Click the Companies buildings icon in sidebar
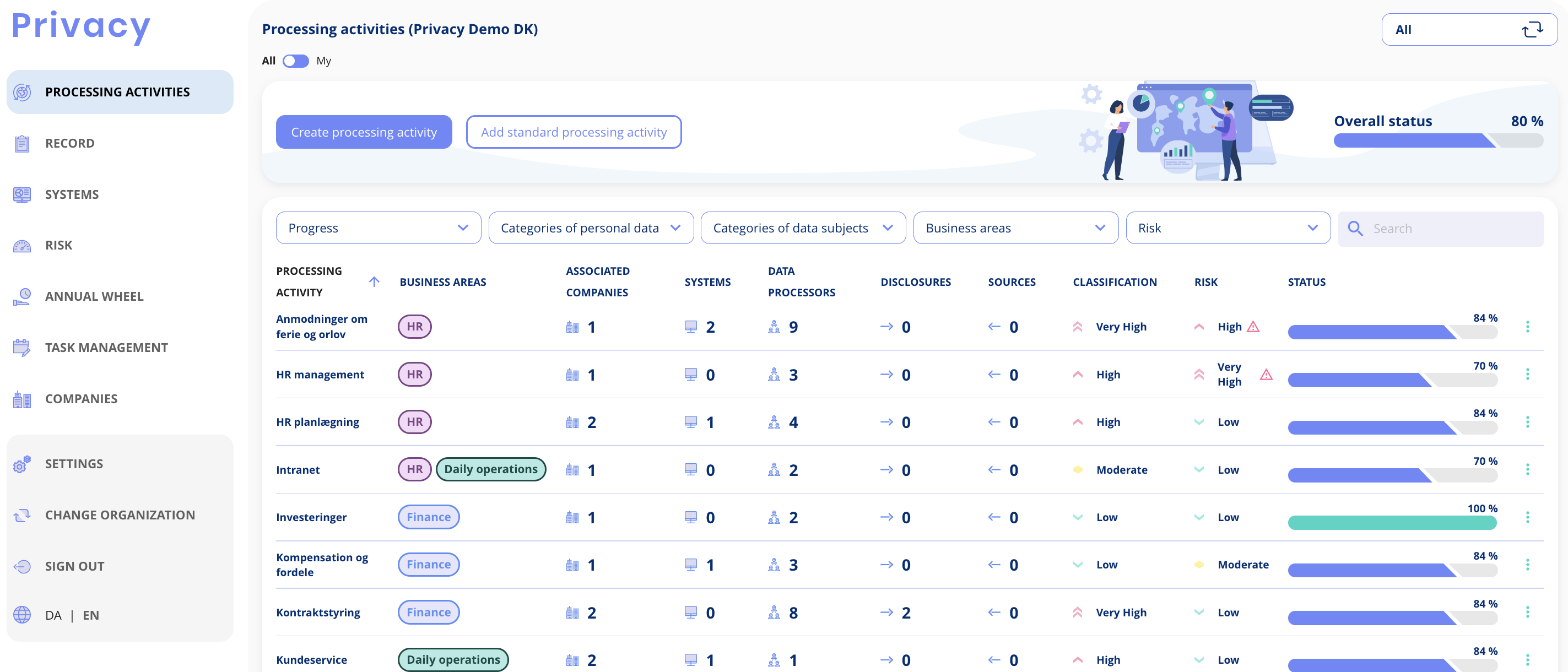Screen dimensions: 1568x672 click(x=22, y=399)
